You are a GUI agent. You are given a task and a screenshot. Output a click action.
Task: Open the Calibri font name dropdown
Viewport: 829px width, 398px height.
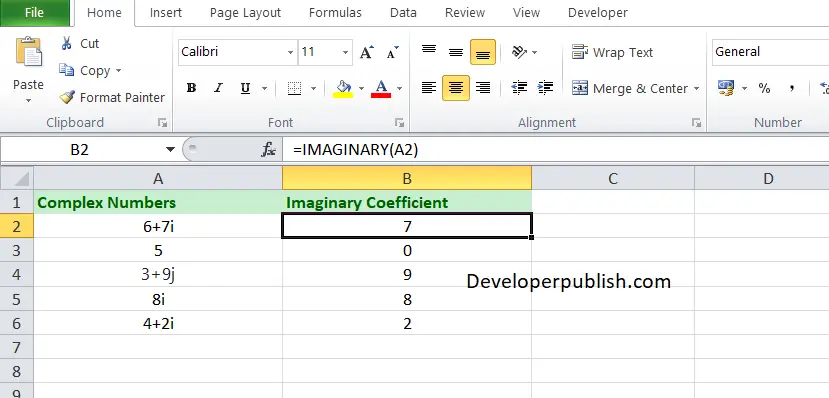(x=290, y=52)
